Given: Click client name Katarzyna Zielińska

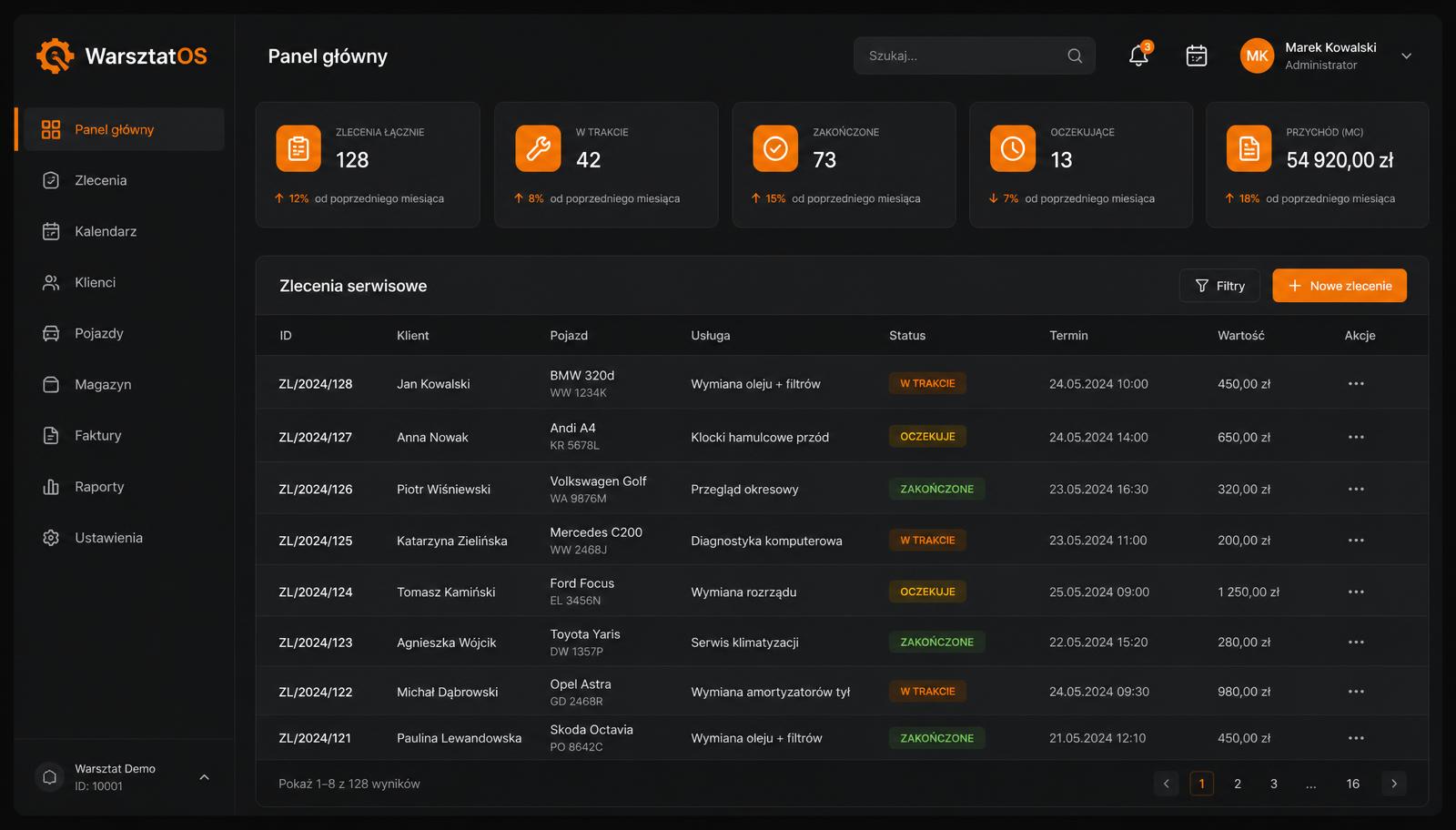Looking at the screenshot, I should pyautogui.click(x=452, y=541).
